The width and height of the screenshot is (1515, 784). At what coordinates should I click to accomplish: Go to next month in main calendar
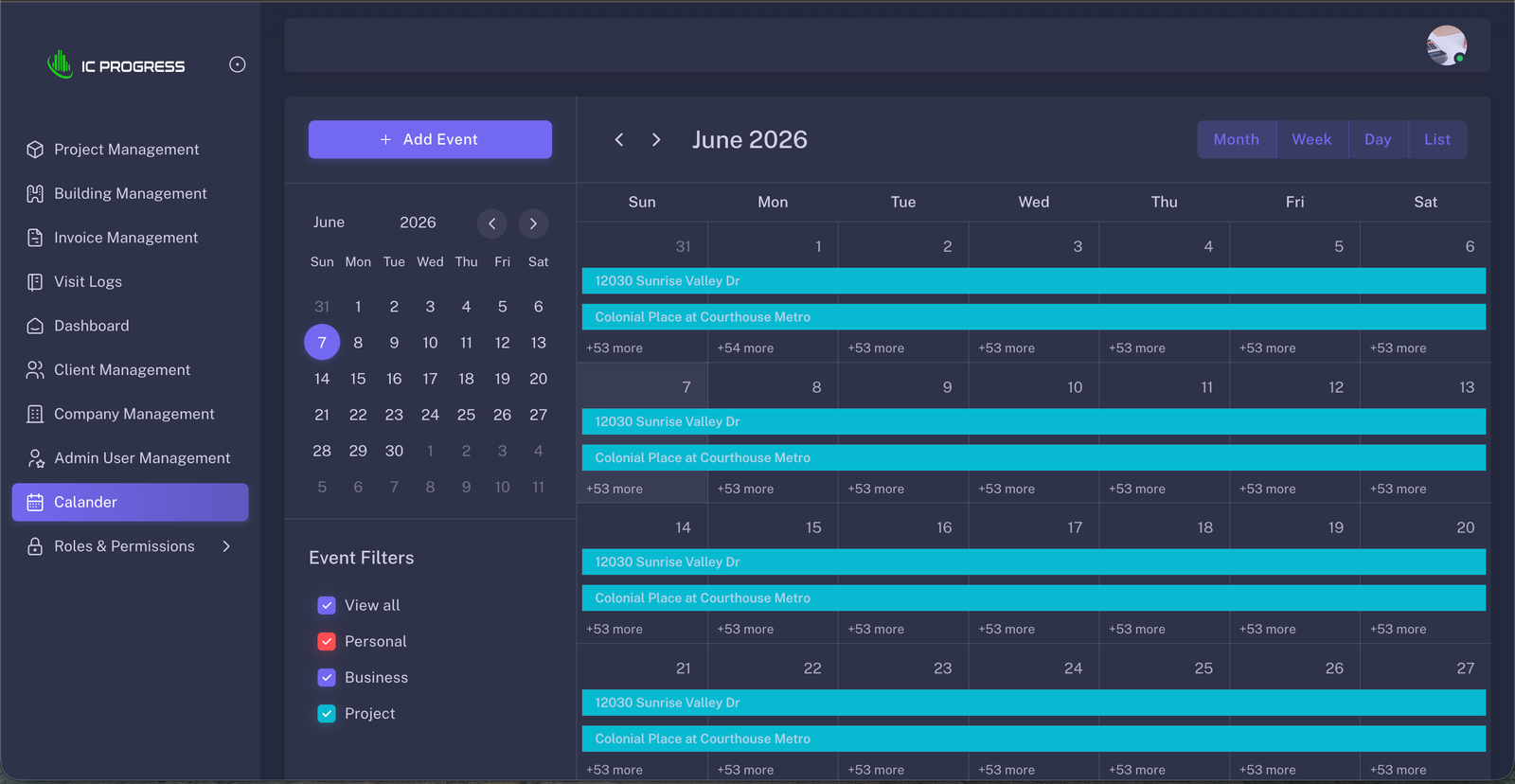point(656,139)
